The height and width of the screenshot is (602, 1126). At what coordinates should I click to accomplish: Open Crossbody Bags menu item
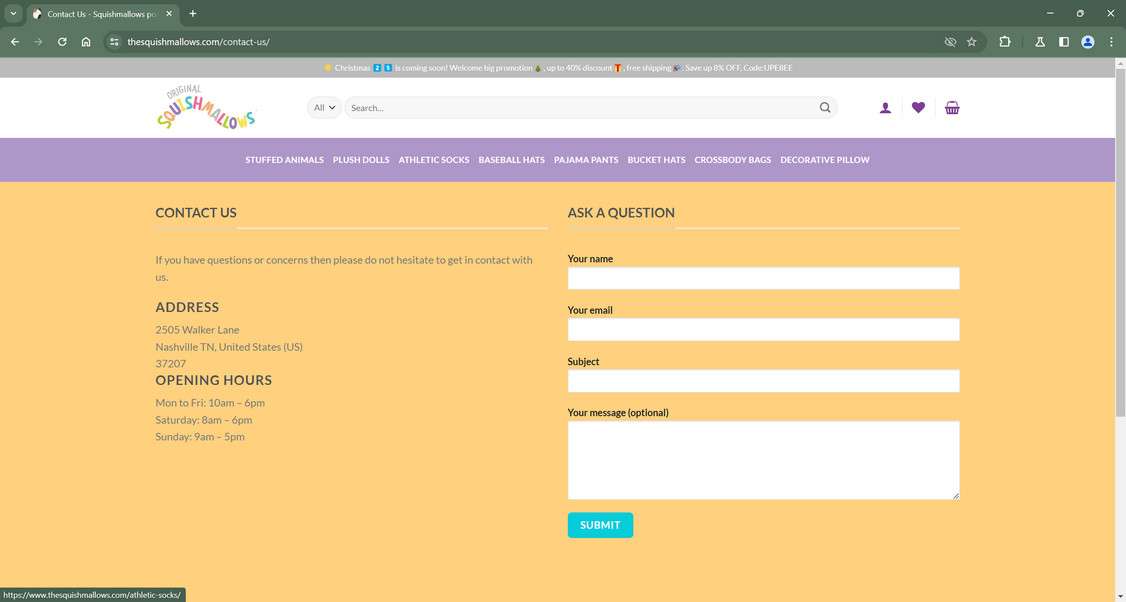coord(732,159)
